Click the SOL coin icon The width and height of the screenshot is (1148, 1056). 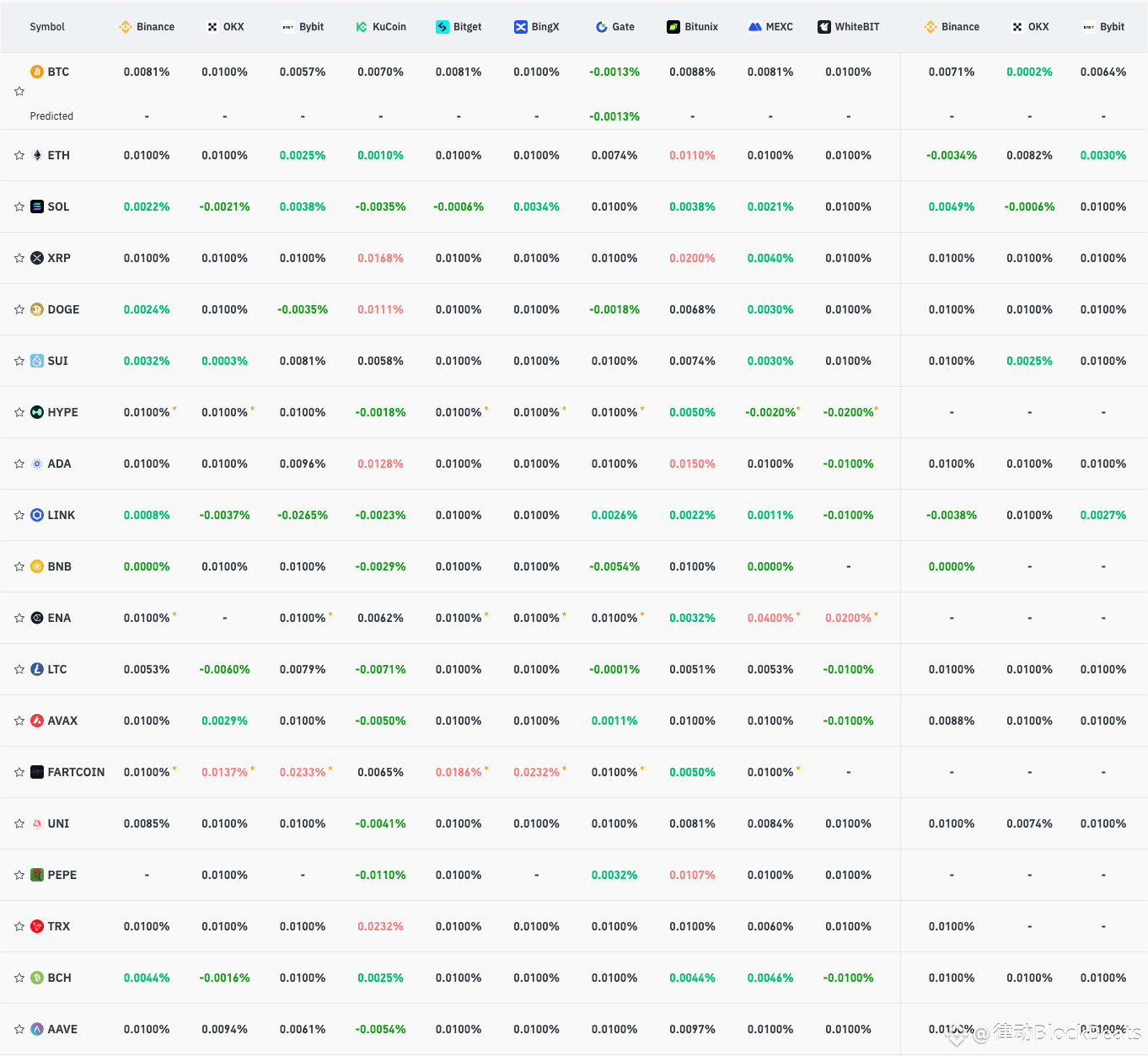pyautogui.click(x=37, y=206)
